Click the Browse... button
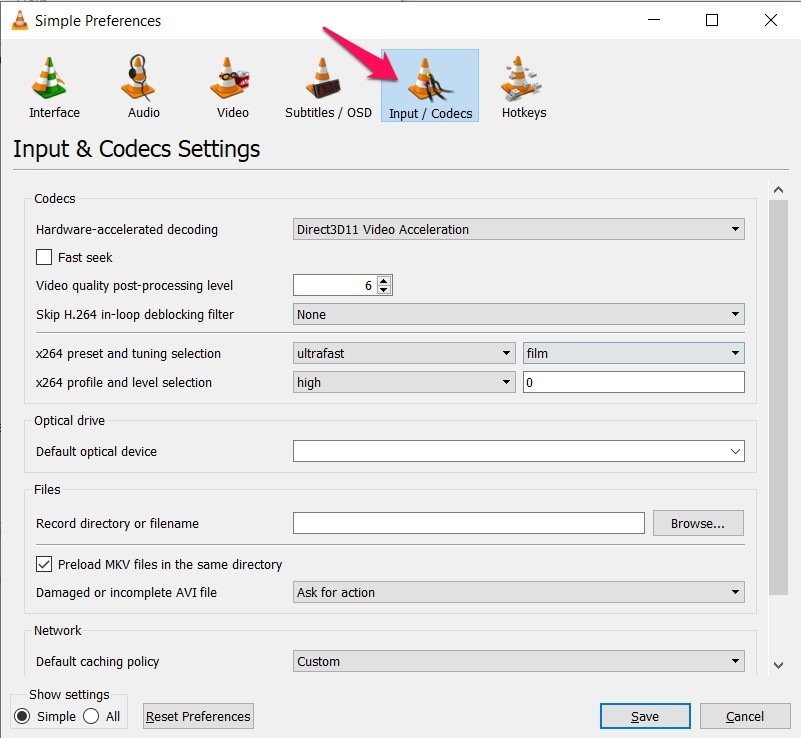The image size is (801, 738). 698,523
